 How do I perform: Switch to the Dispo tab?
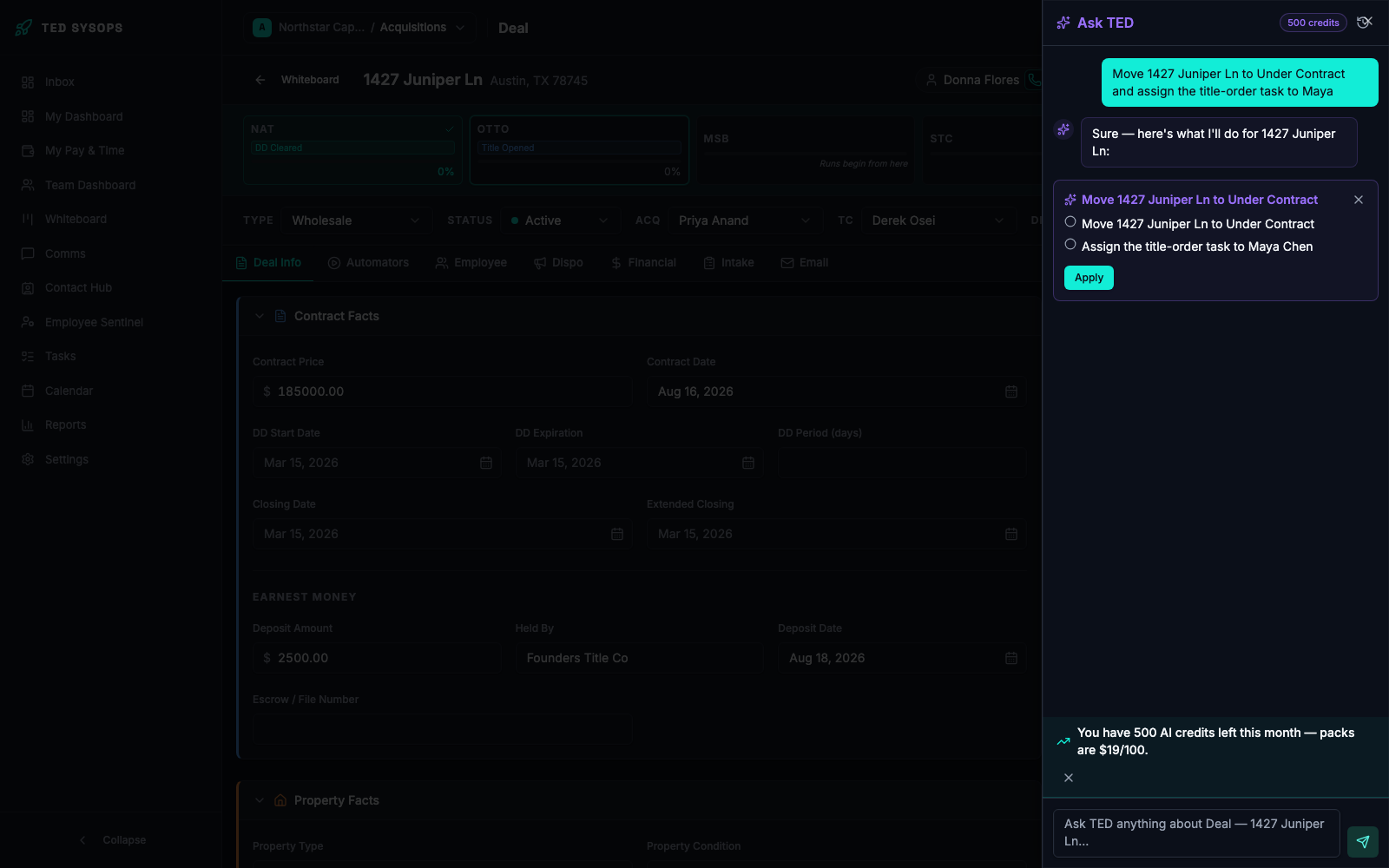point(558,263)
